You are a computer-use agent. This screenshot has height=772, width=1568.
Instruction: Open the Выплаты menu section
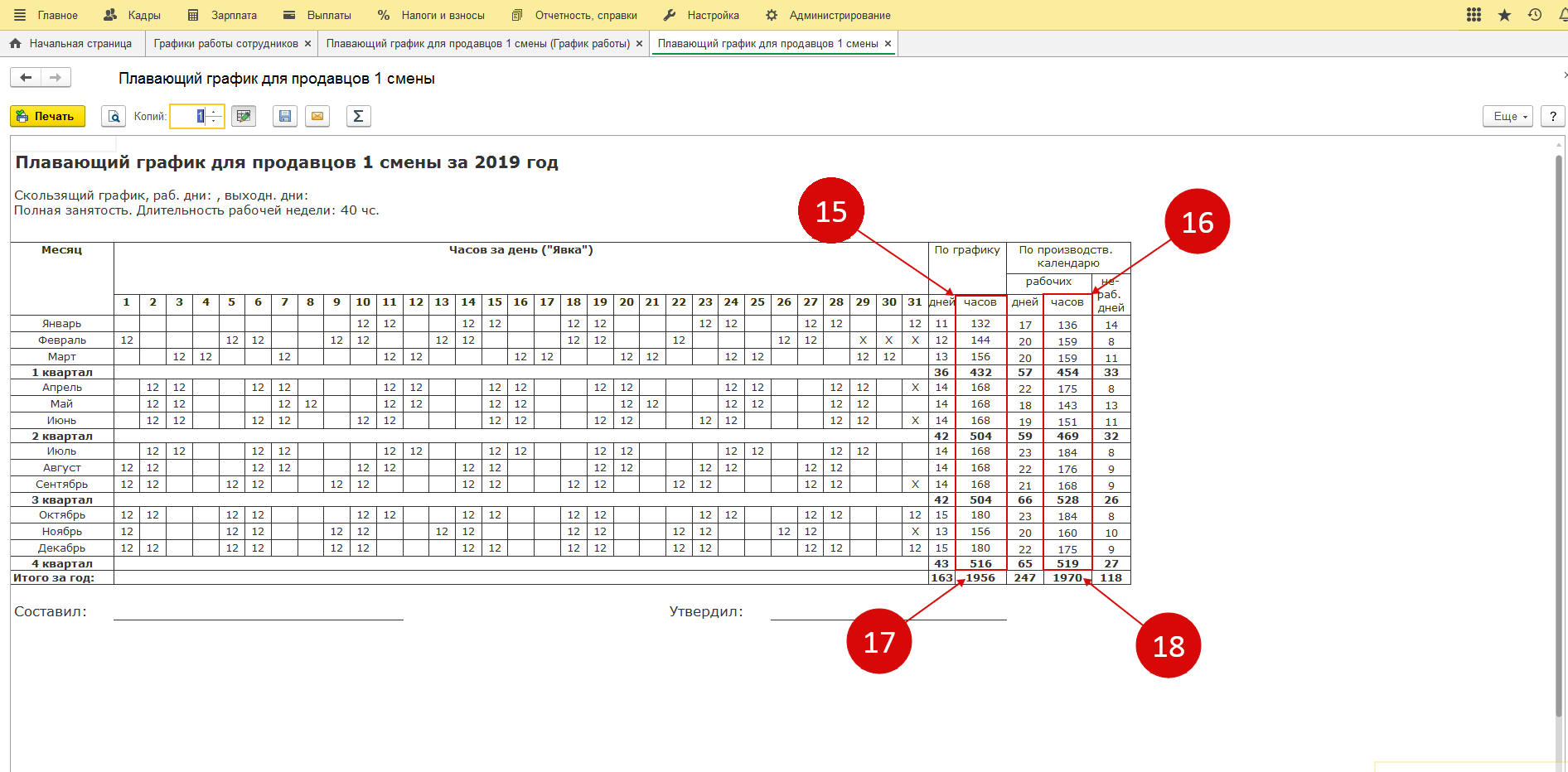tap(317, 15)
